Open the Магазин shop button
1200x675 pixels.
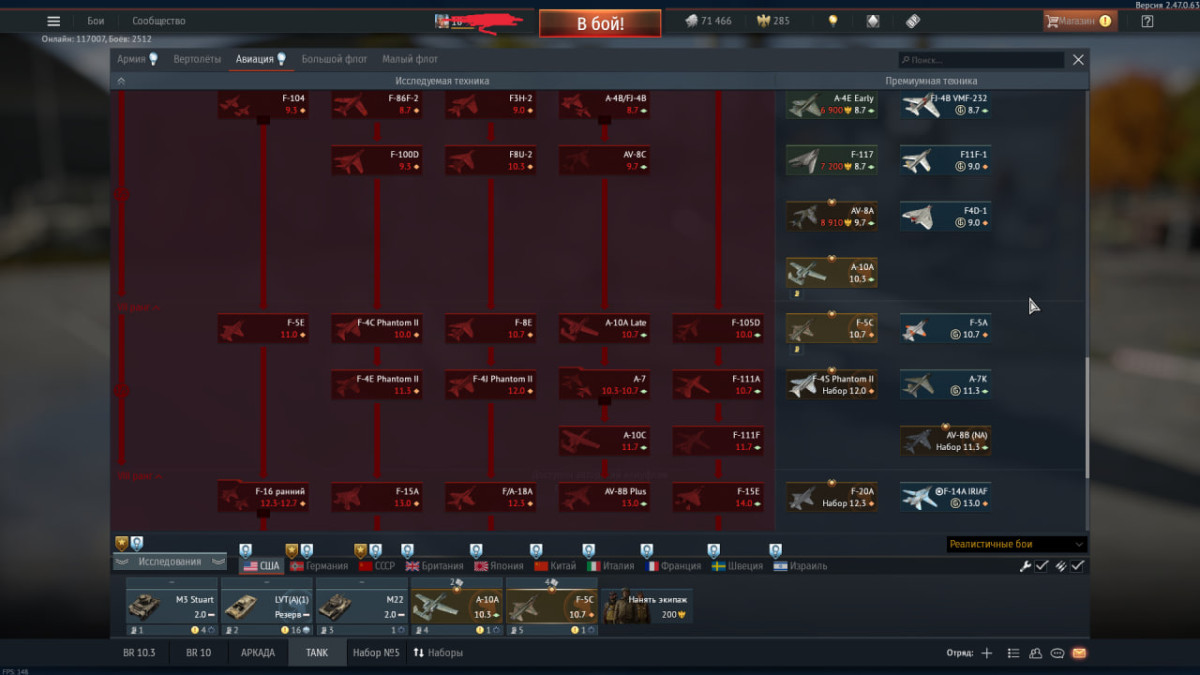1079,20
